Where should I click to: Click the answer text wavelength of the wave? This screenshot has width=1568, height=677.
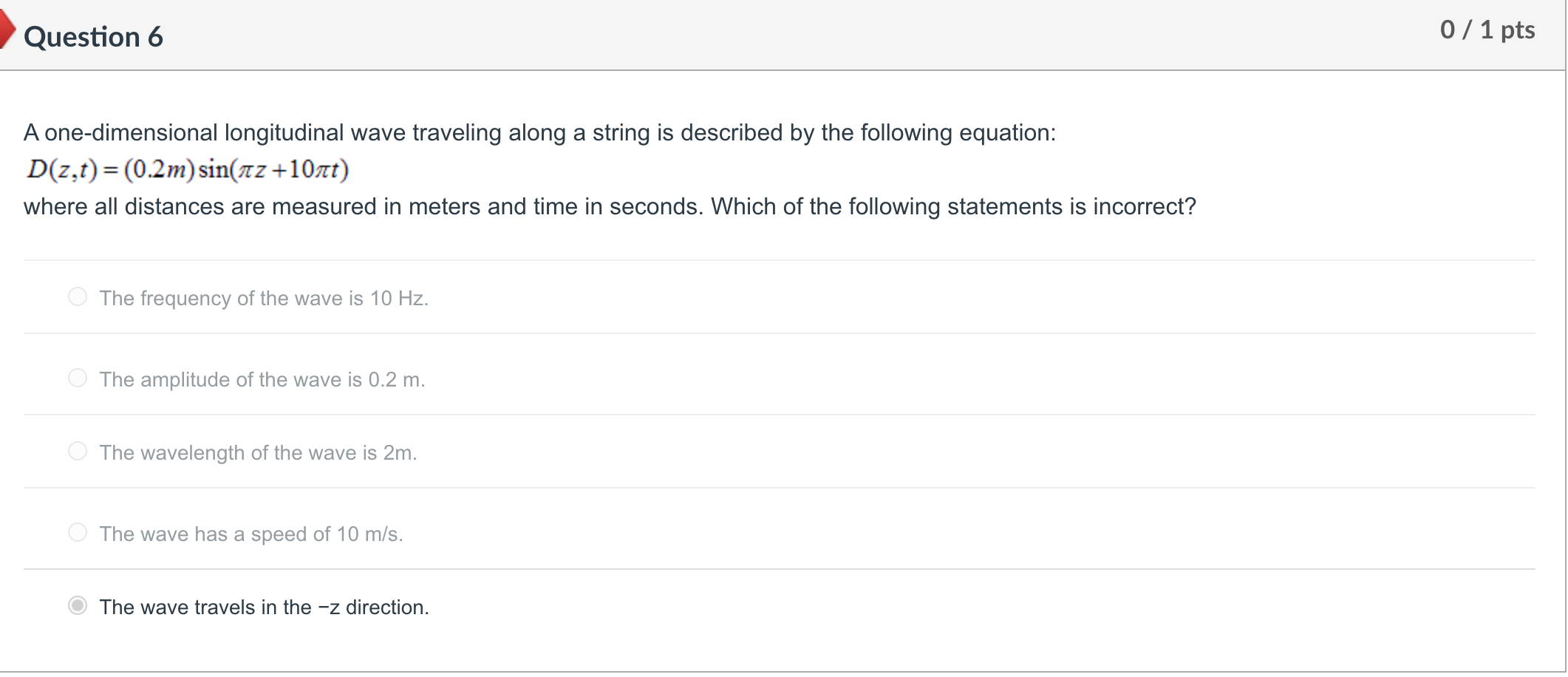coord(258,452)
